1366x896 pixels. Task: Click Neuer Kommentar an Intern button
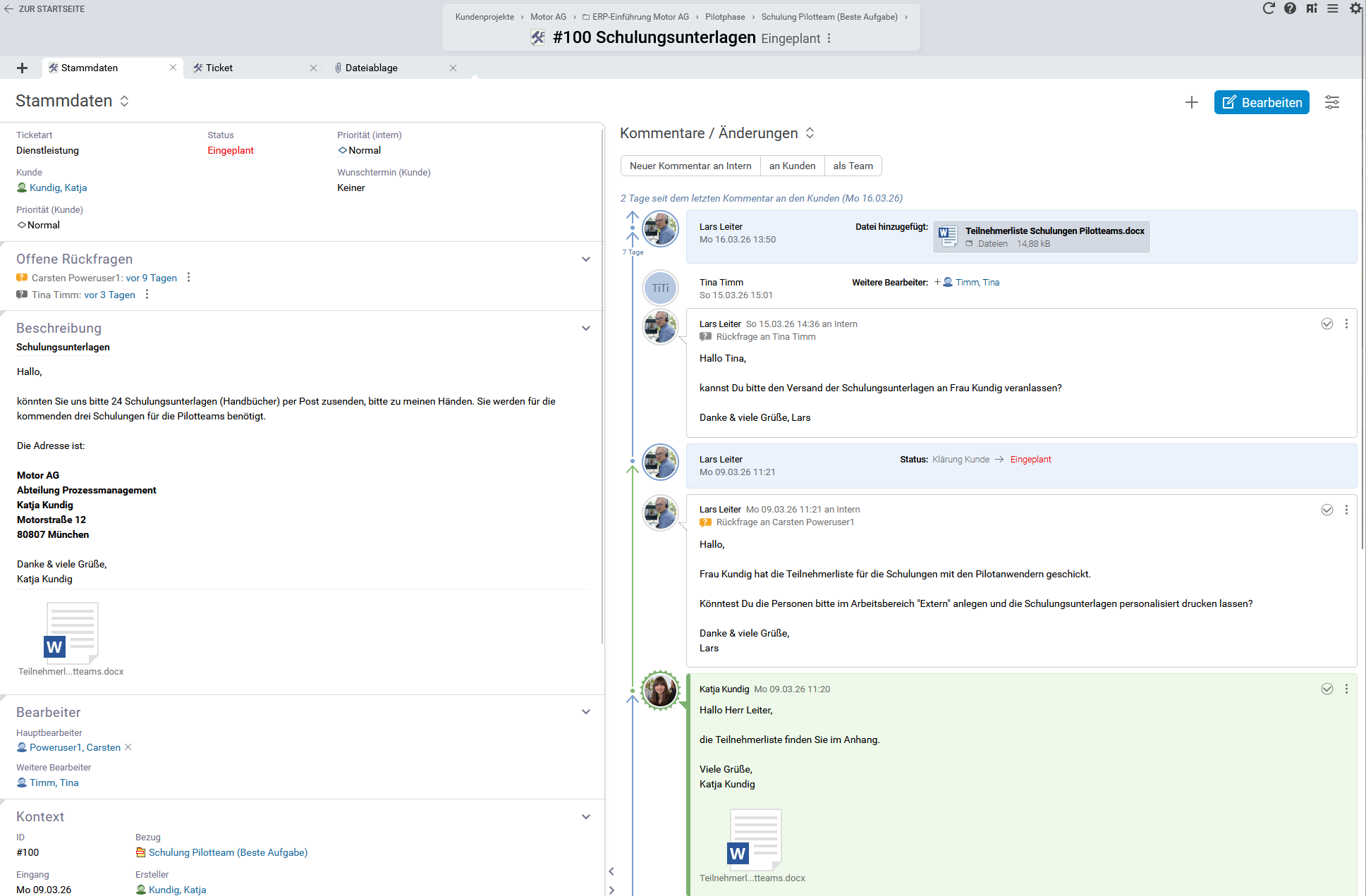[690, 166]
